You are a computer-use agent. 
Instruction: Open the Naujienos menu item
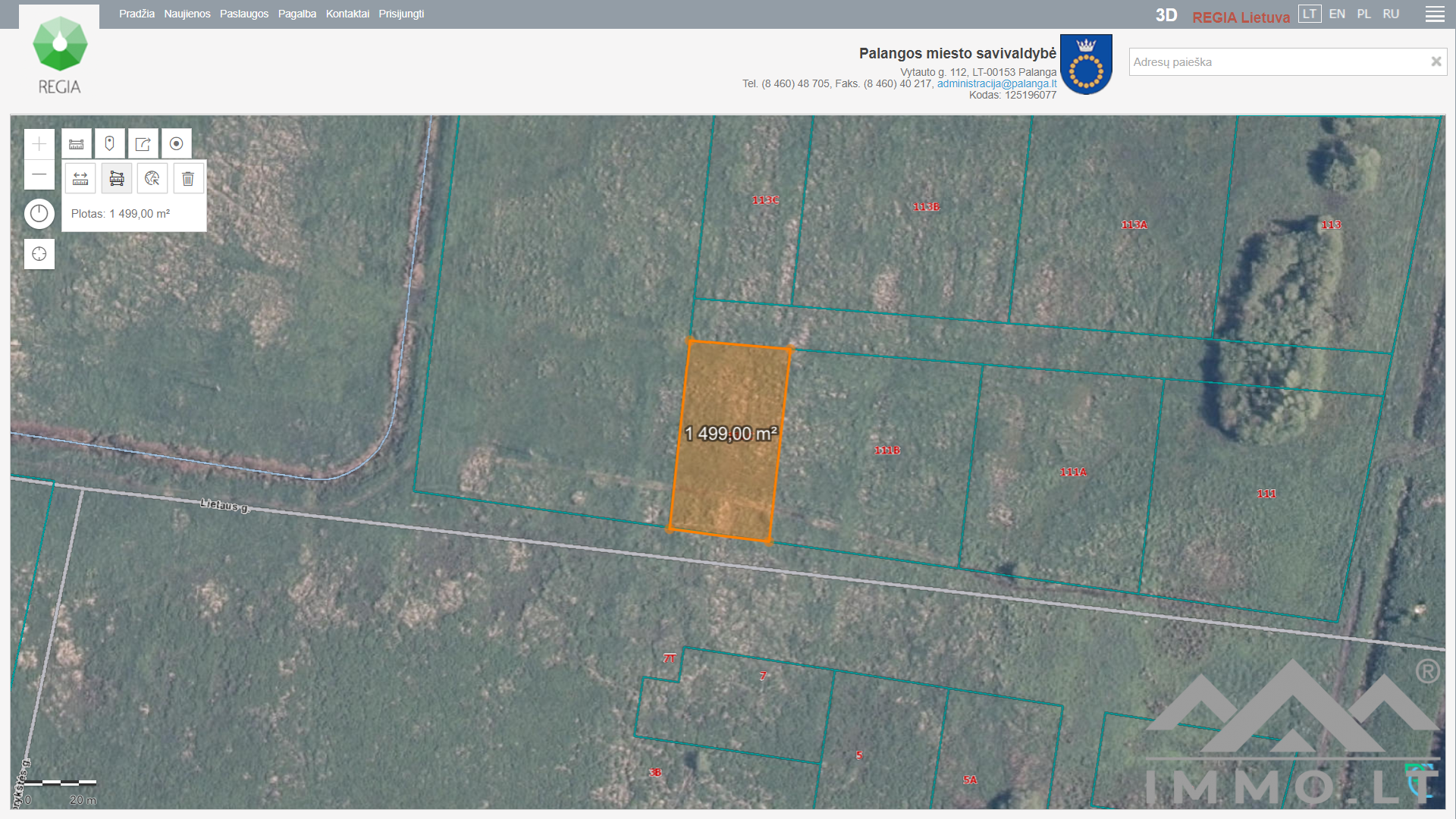187,14
